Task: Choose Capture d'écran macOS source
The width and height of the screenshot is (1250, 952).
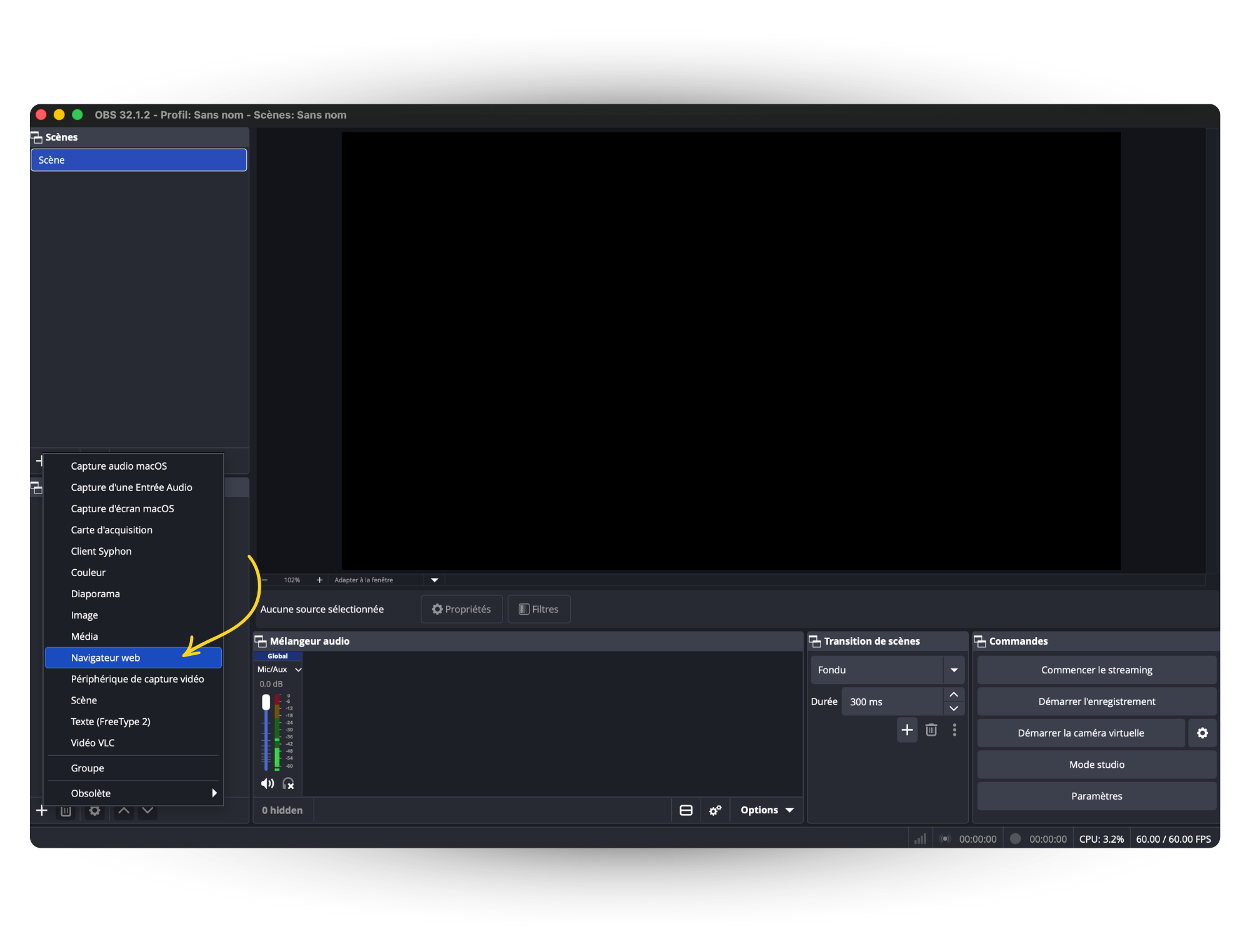Action: click(x=133, y=508)
